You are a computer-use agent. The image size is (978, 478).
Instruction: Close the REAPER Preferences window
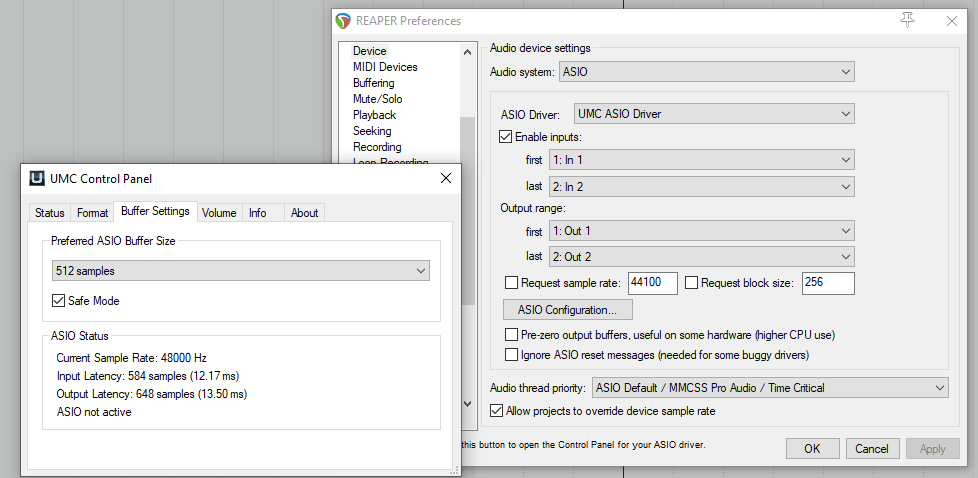coord(952,21)
